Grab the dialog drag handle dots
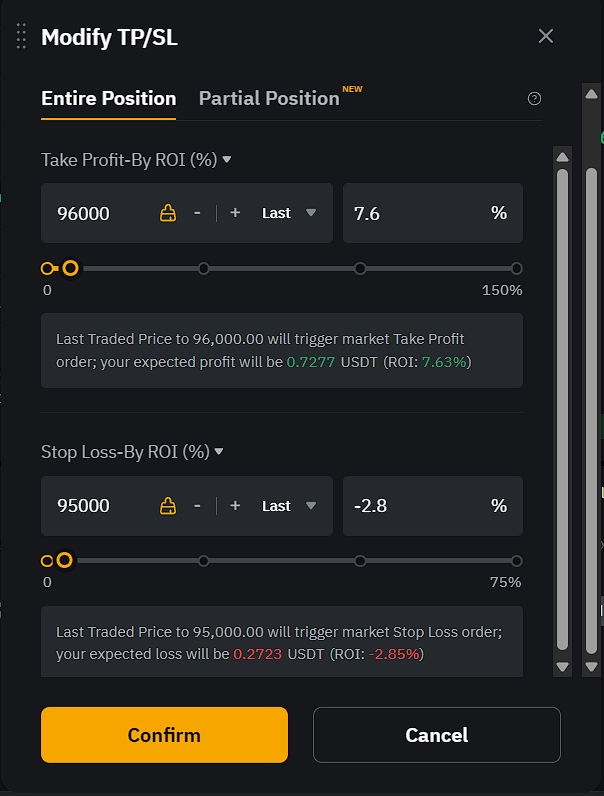This screenshot has height=796, width=604. (21, 36)
